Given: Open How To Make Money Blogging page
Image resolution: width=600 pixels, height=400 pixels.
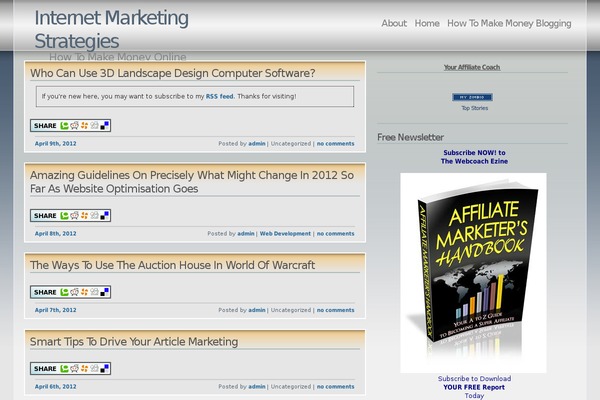Looking at the screenshot, I should pos(509,23).
